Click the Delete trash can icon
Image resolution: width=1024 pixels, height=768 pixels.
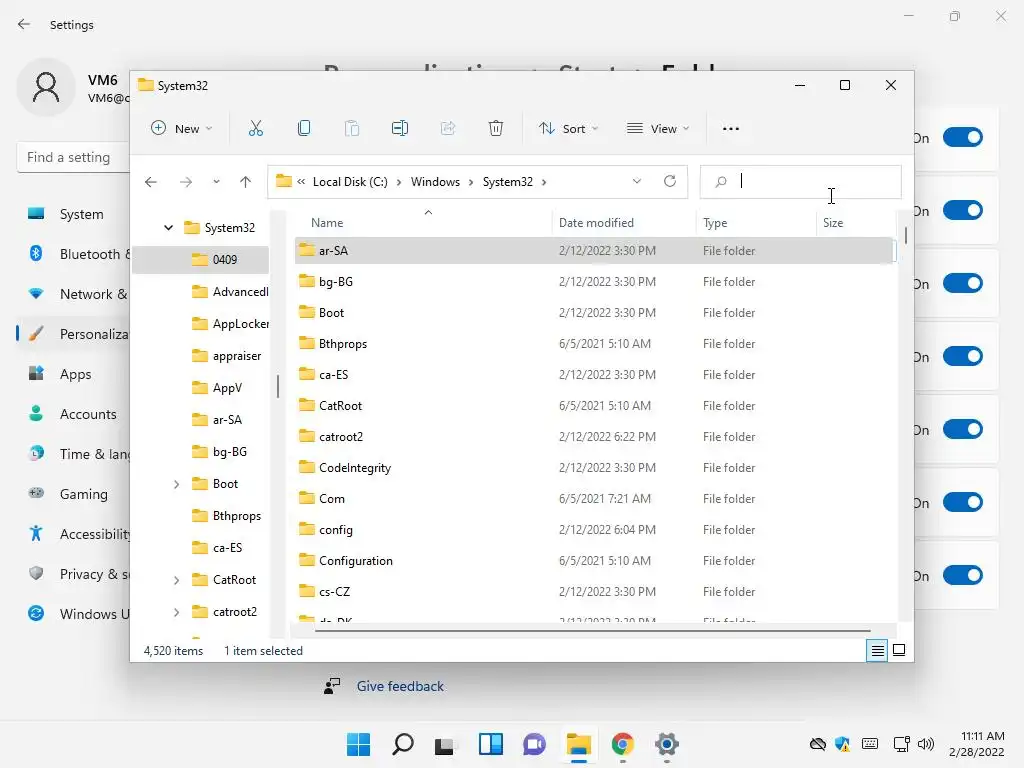(496, 129)
